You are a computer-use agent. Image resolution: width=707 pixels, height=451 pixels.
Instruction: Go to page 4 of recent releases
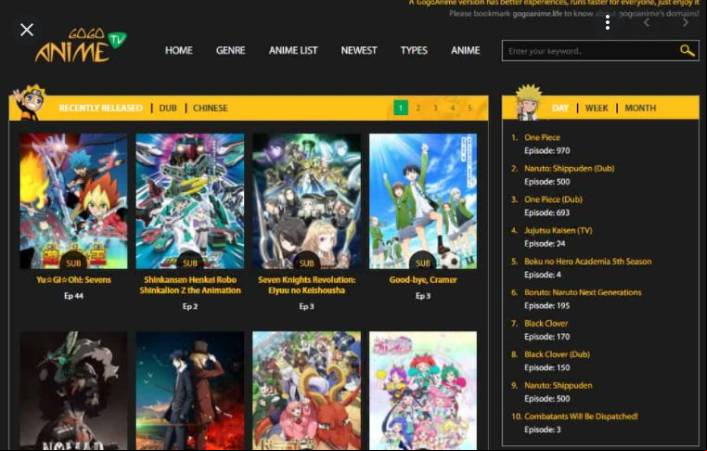pyautogui.click(x=452, y=108)
